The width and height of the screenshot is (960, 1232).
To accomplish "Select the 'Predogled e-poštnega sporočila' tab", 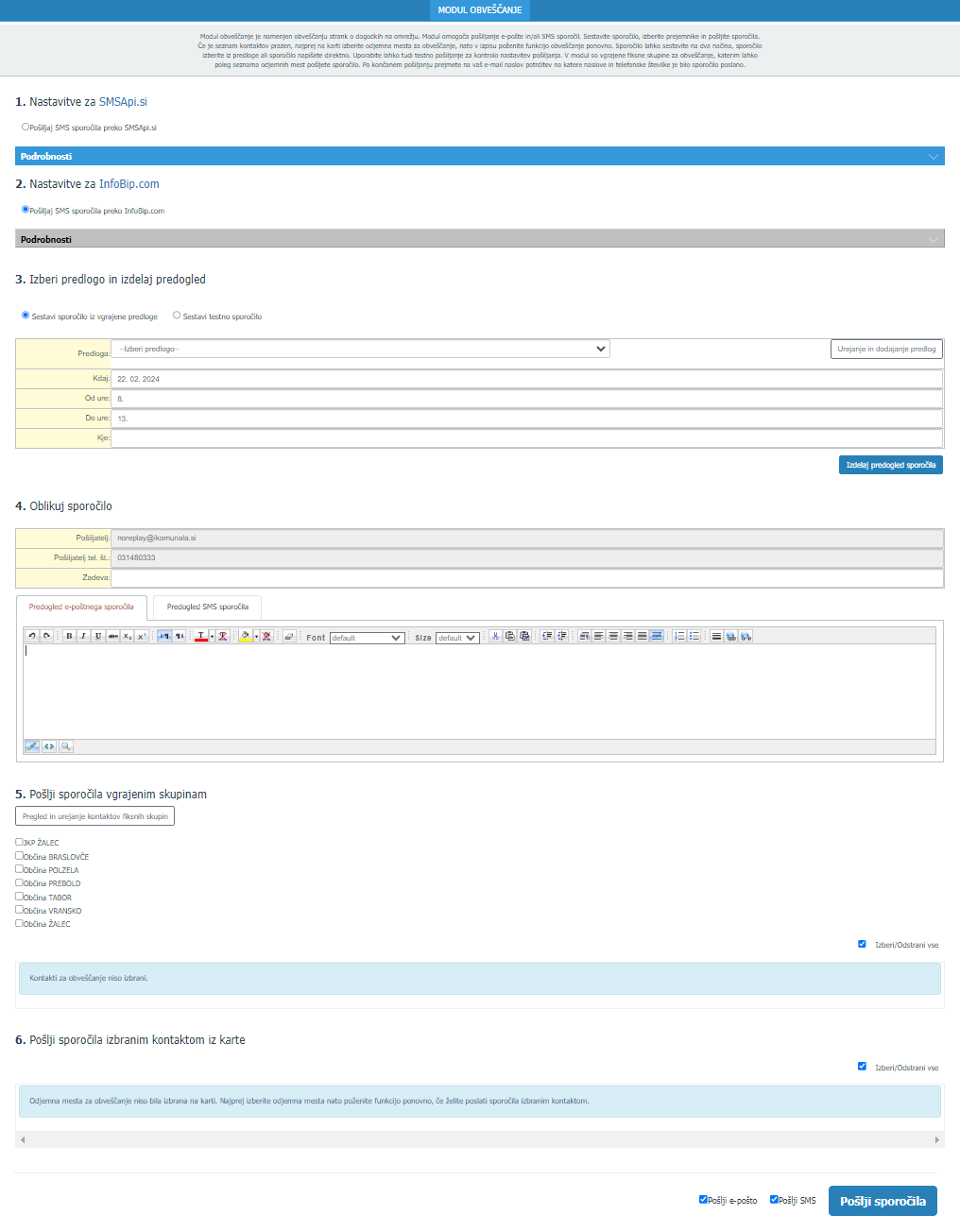I will [x=81, y=607].
